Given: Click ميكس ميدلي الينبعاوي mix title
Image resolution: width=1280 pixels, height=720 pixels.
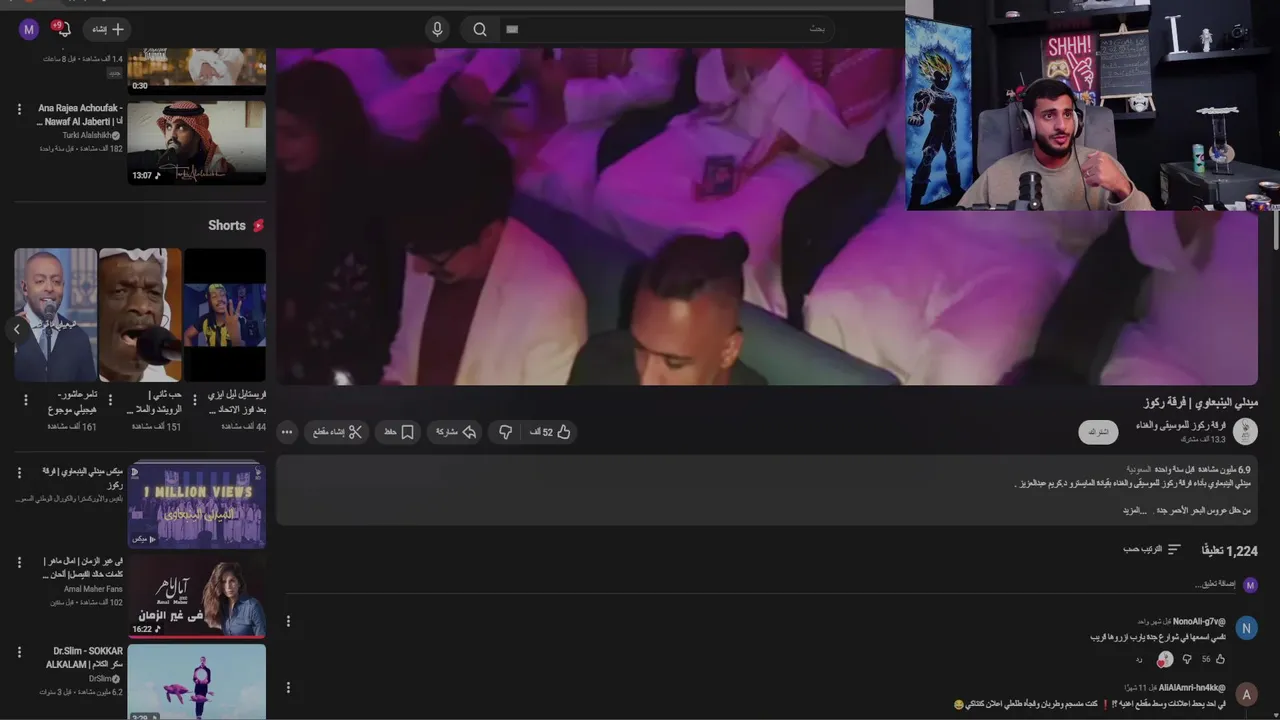Looking at the screenshot, I should [83, 477].
